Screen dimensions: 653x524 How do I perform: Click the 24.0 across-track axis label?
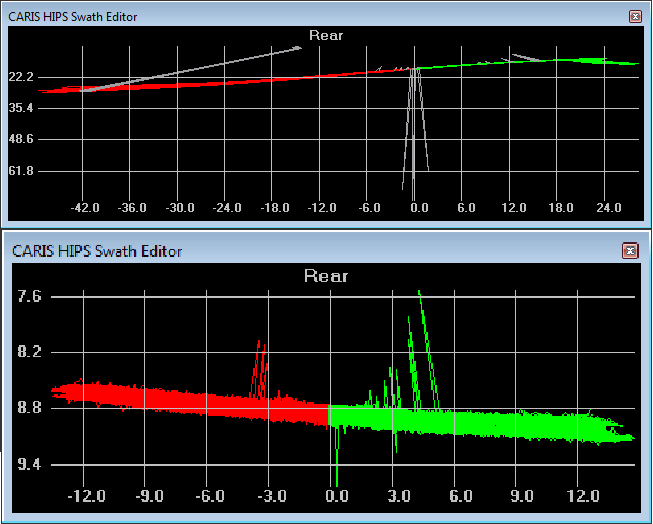click(x=609, y=207)
